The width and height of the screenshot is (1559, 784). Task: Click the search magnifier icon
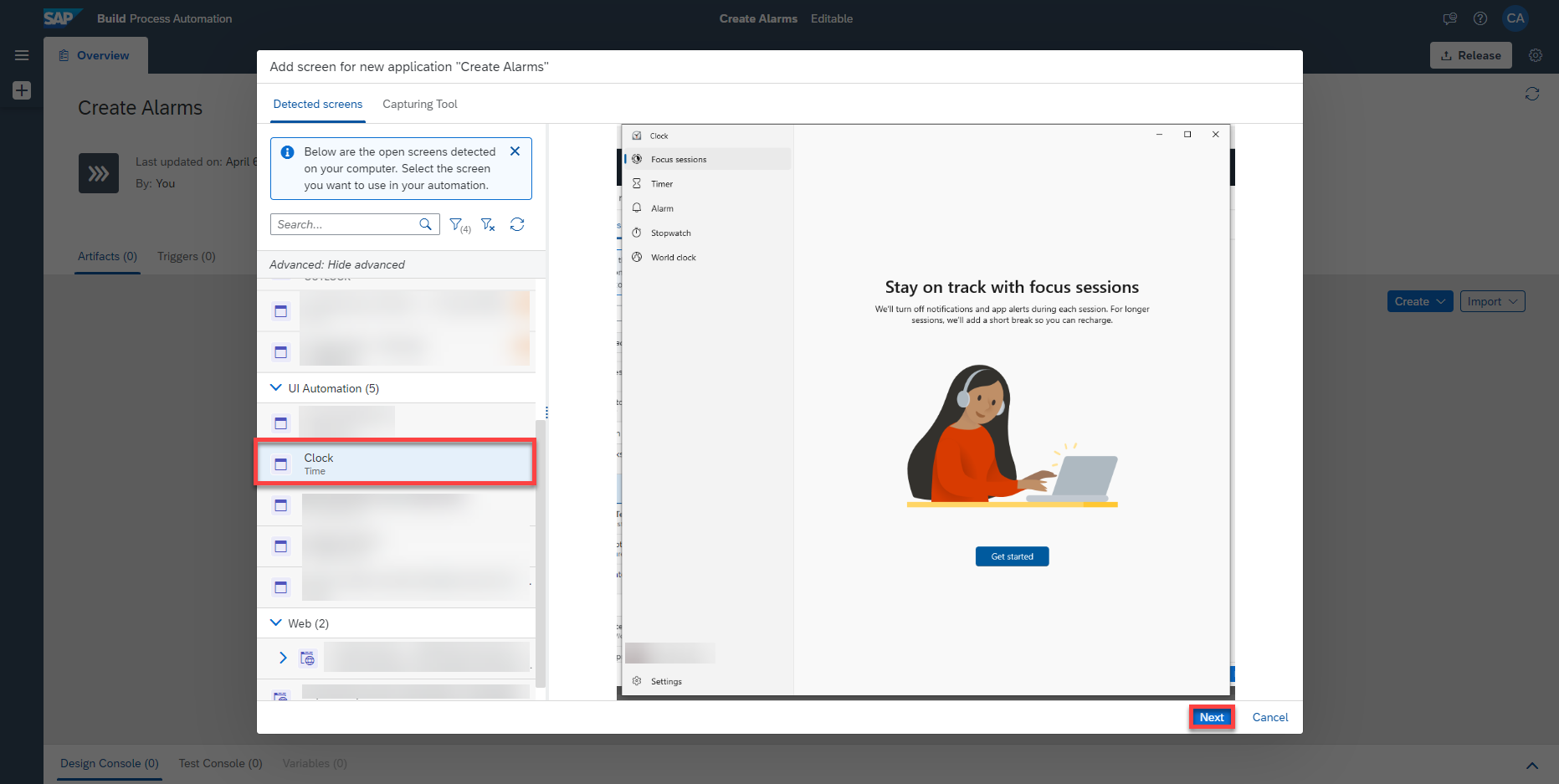pos(425,224)
